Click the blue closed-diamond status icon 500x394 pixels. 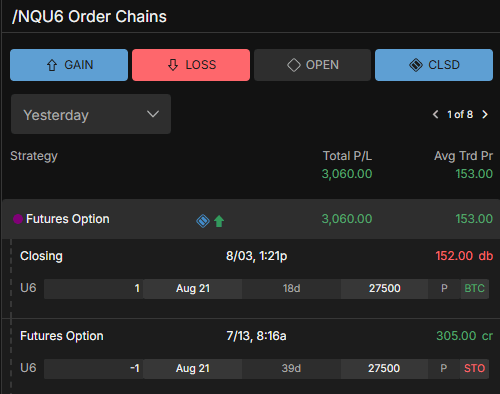coord(203,221)
